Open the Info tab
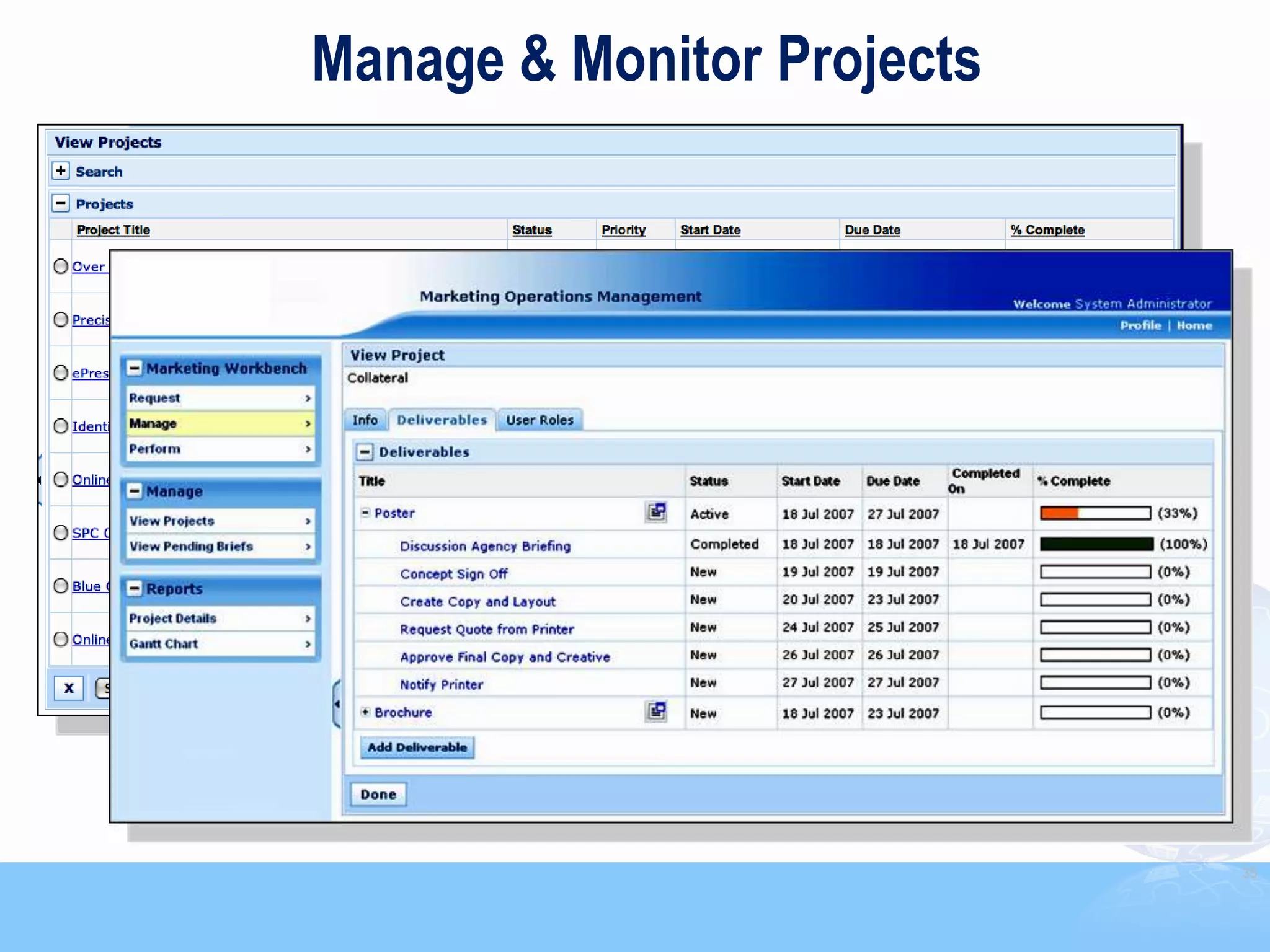Screen dimensions: 1270x952 coord(365,420)
